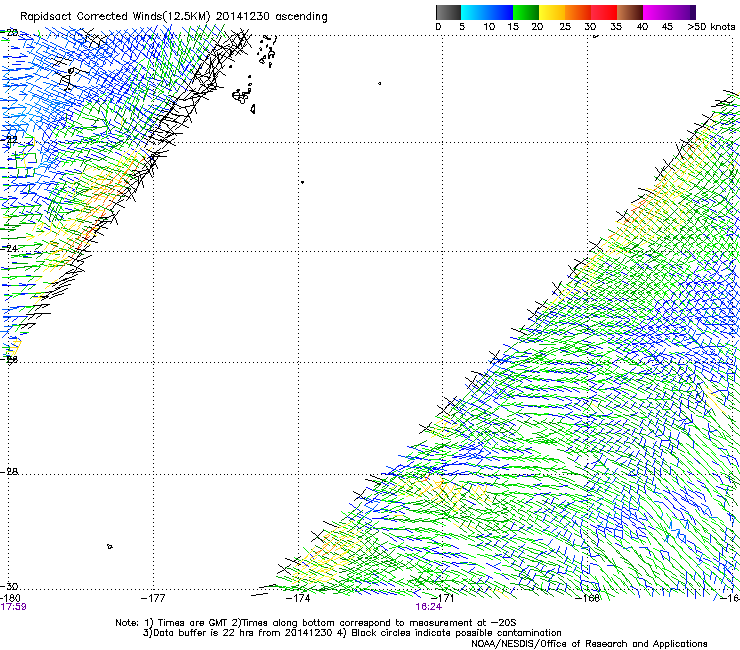The width and height of the screenshot is (740, 650).
Task: Select the gray 0-5 knots color band
Action: [x=448, y=12]
